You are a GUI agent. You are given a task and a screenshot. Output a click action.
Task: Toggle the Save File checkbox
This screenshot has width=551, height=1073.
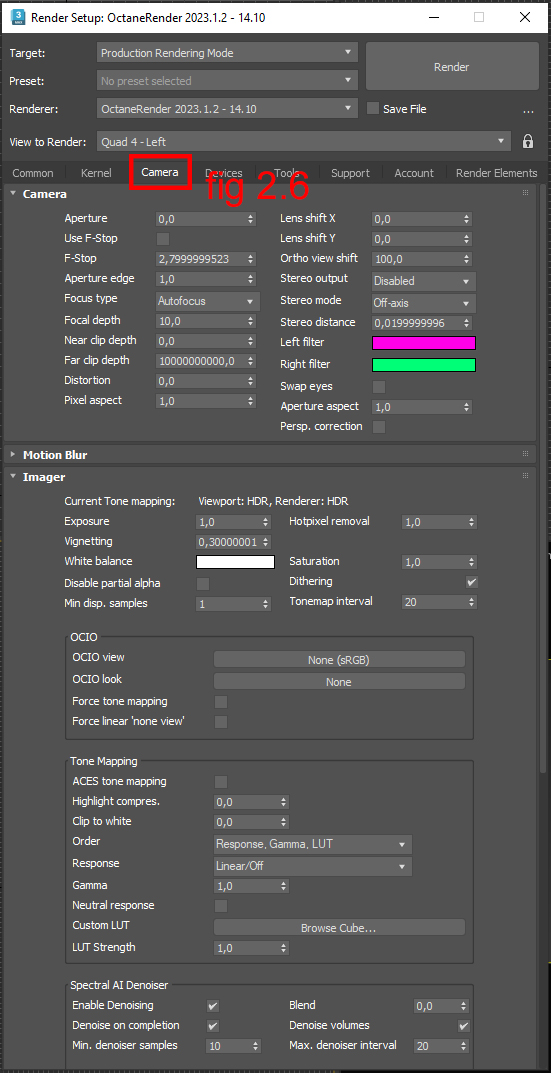[x=372, y=109]
